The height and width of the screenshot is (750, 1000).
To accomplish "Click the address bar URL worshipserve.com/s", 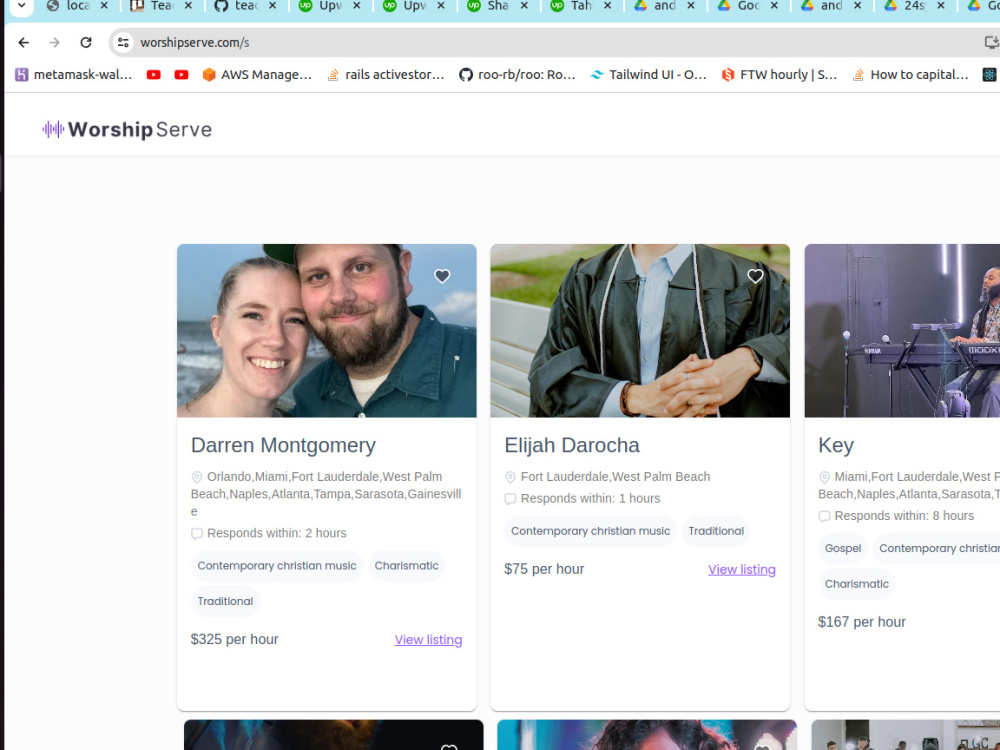I will click(x=195, y=43).
